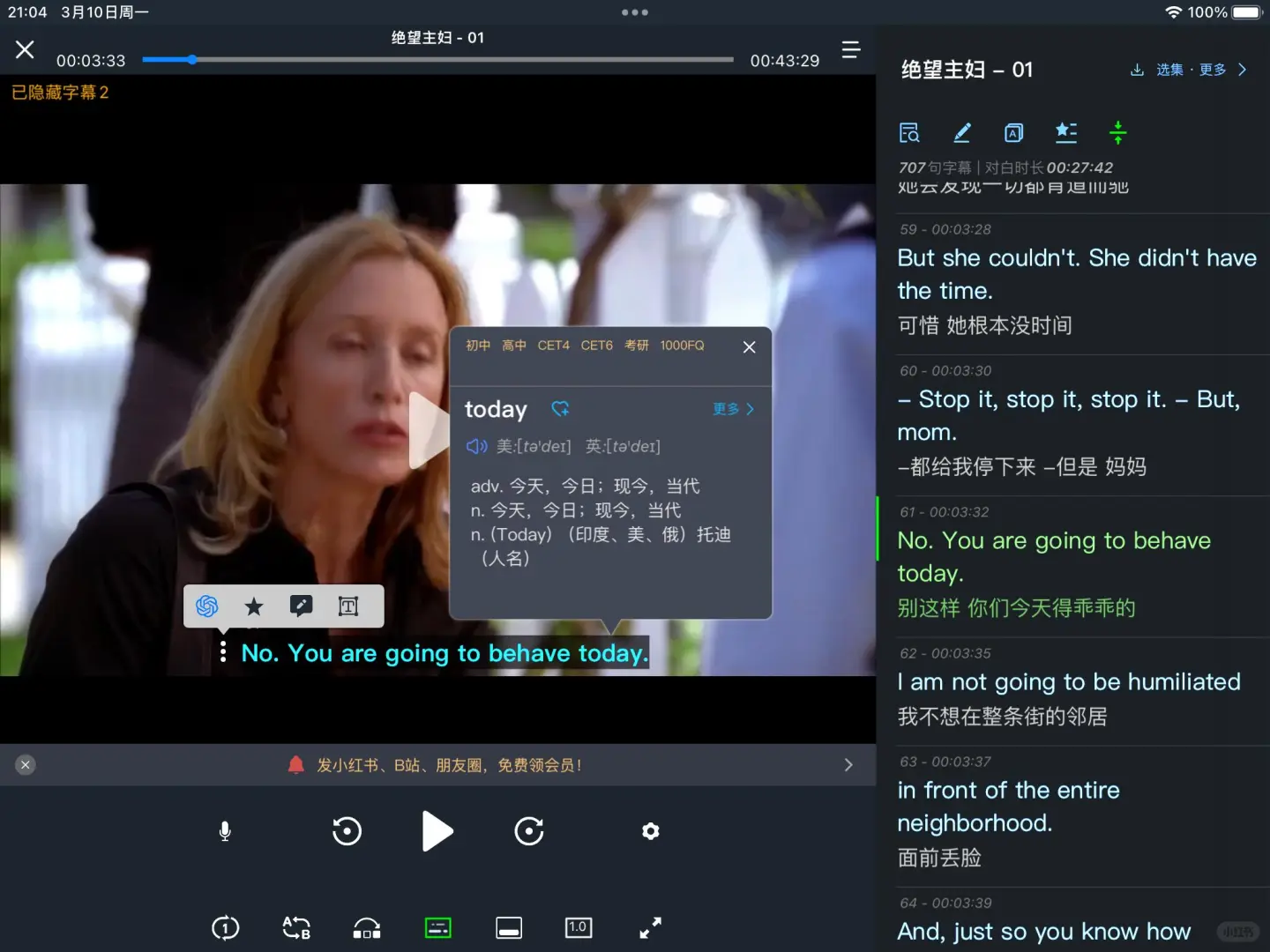Activate the microphone for speech practice
This screenshot has height=952, width=1270.
(x=224, y=830)
